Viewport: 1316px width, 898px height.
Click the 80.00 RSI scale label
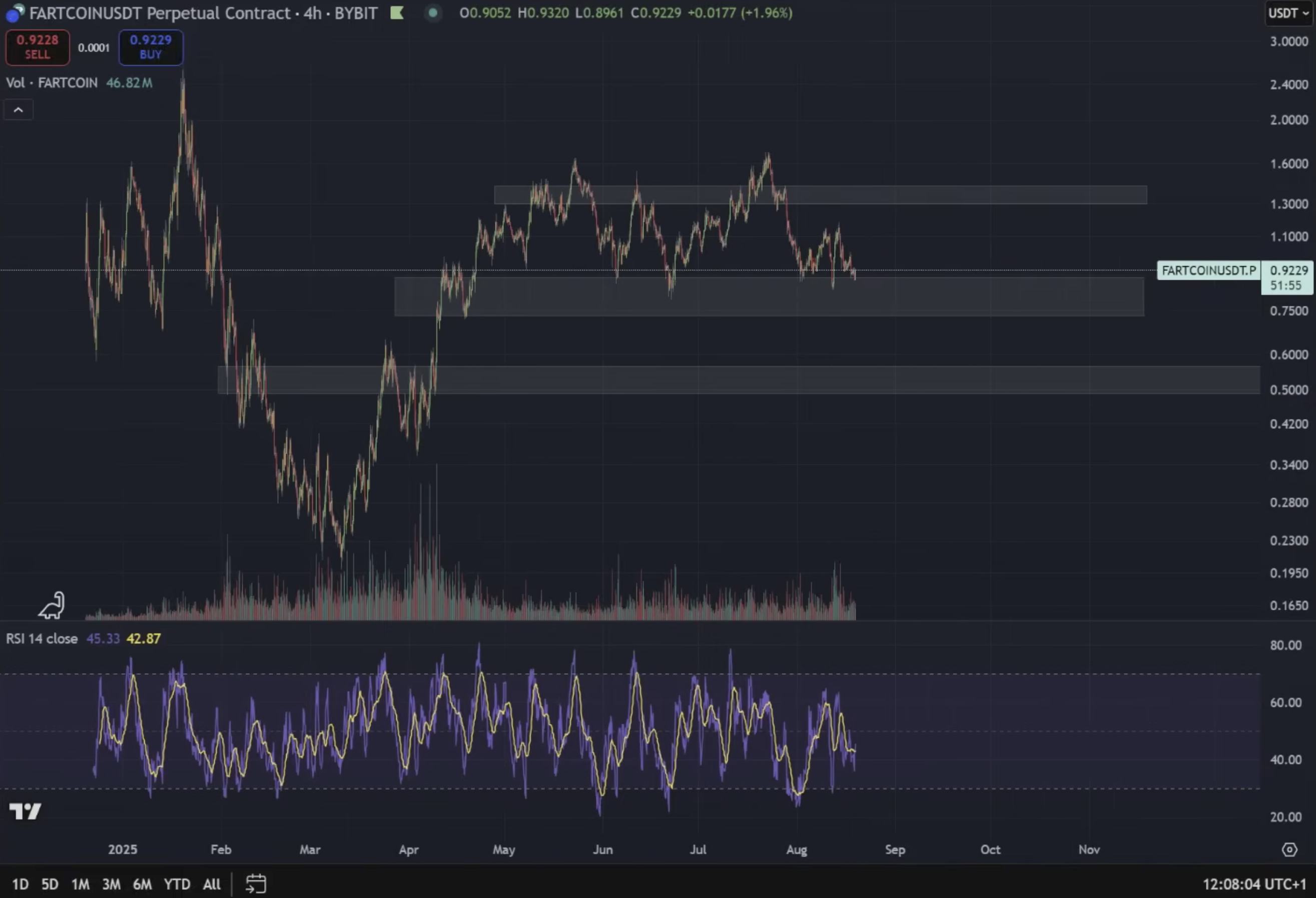tap(1286, 645)
